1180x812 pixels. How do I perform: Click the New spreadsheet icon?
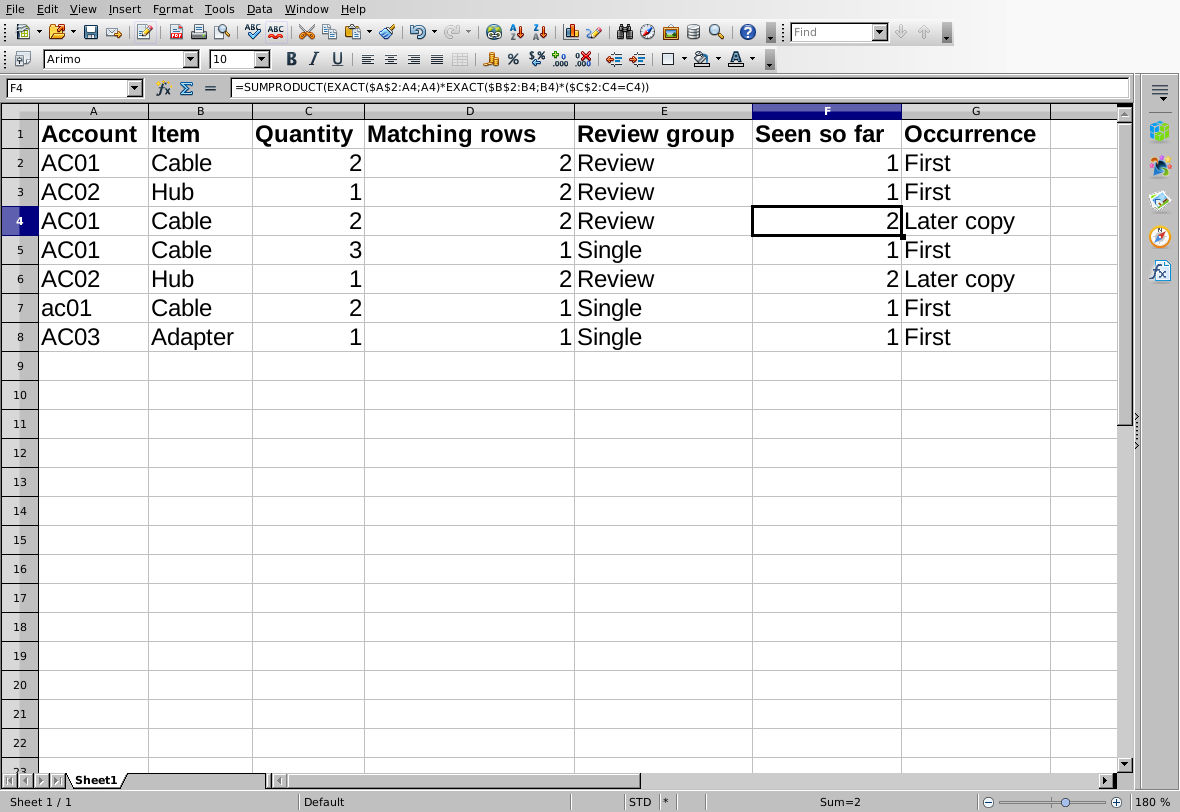[x=23, y=32]
